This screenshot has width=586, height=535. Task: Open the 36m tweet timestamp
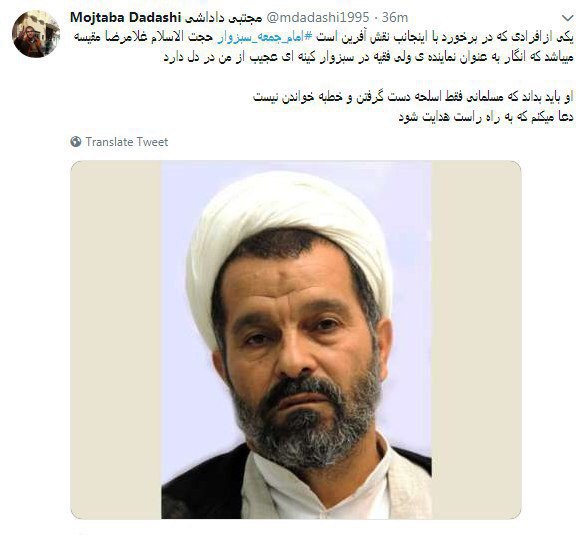[395, 18]
